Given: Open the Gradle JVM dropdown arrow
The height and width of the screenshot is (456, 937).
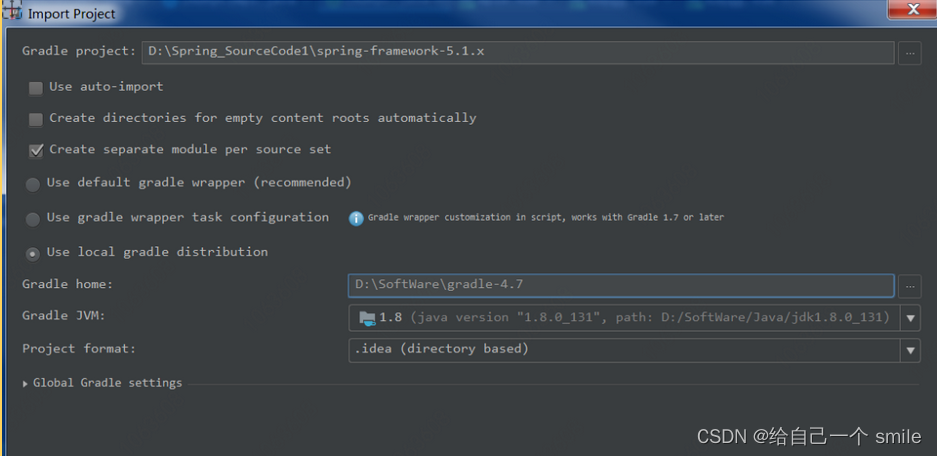Looking at the screenshot, I should pyautogui.click(x=910, y=318).
